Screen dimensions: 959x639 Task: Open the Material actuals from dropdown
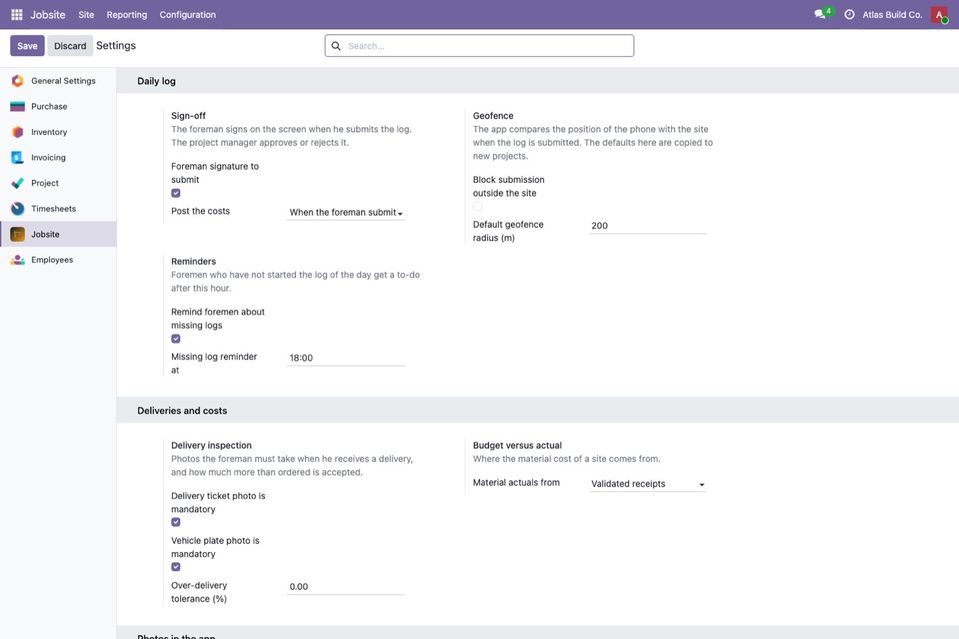coord(648,484)
